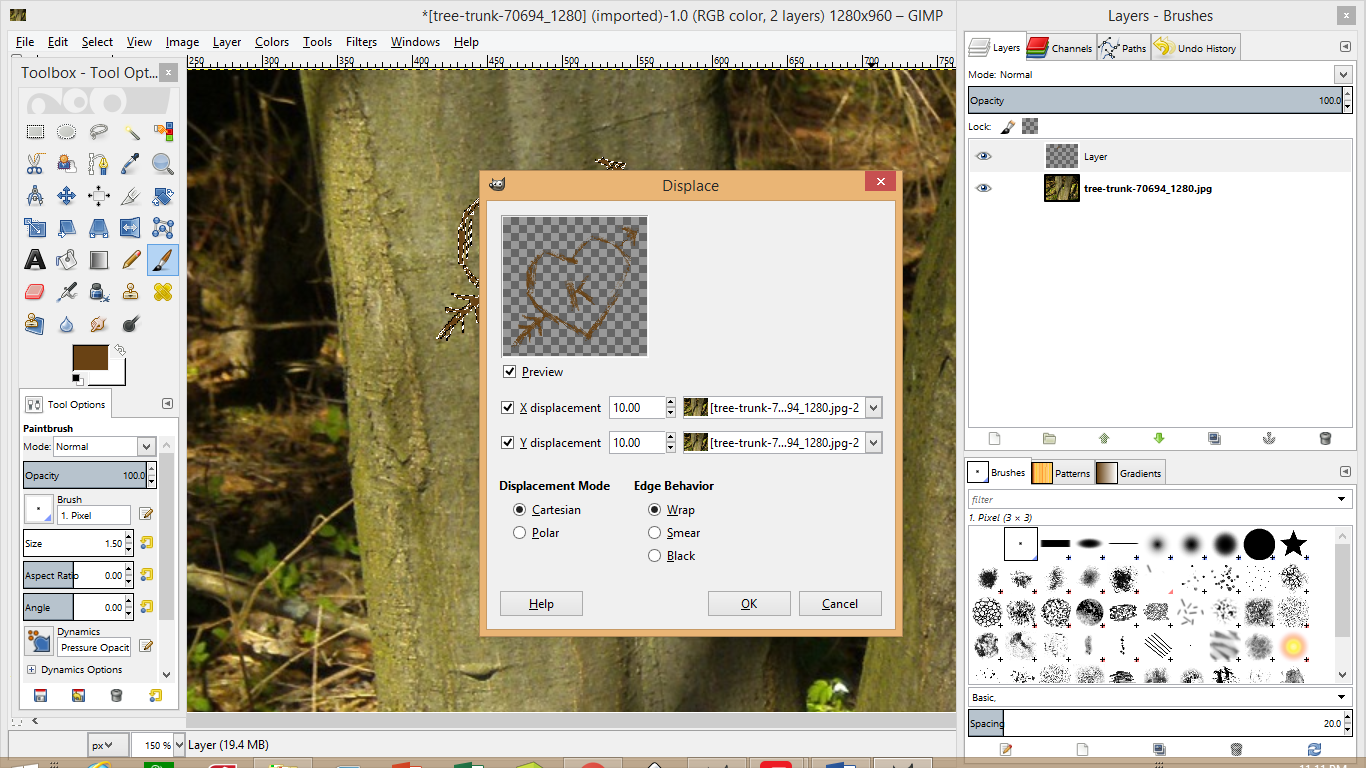
Task: Open the brush filter dropdown
Action: [x=1343, y=498]
